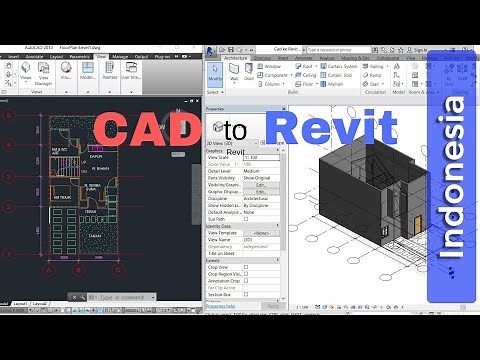Choose the Window tool in Build panel

click(269, 66)
